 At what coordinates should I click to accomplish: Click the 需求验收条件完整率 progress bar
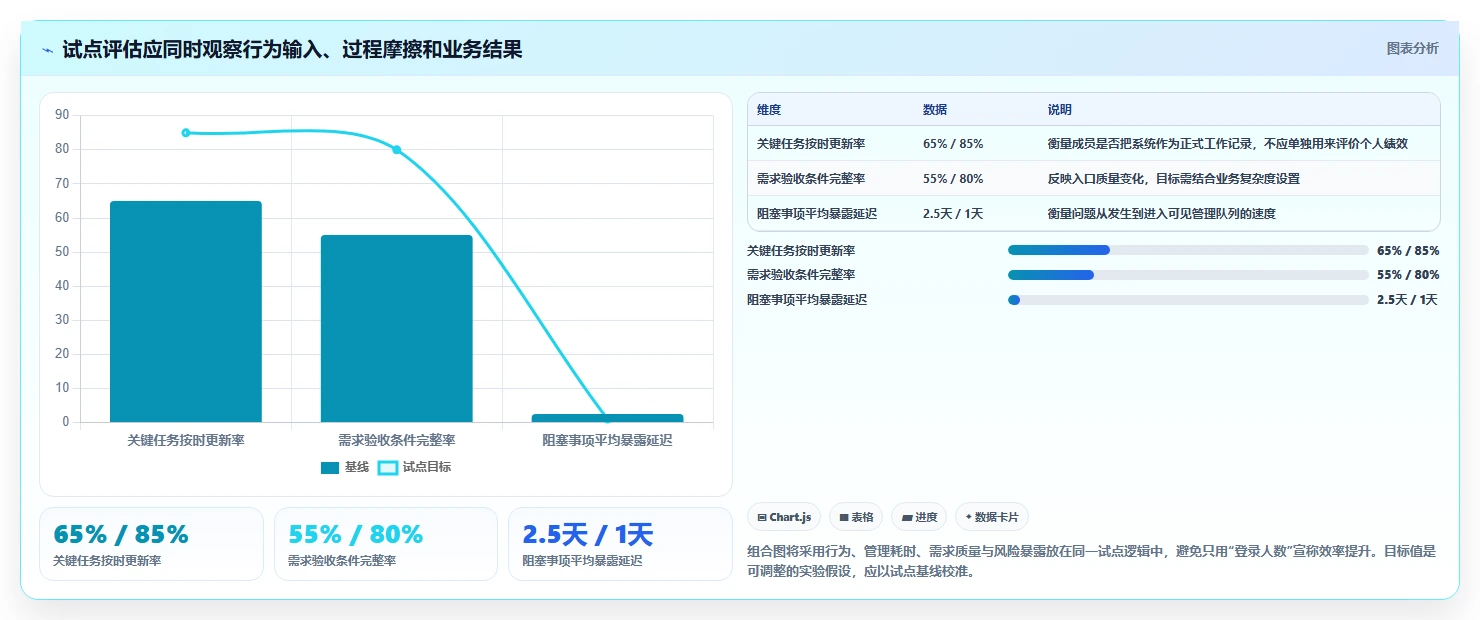click(x=1188, y=275)
